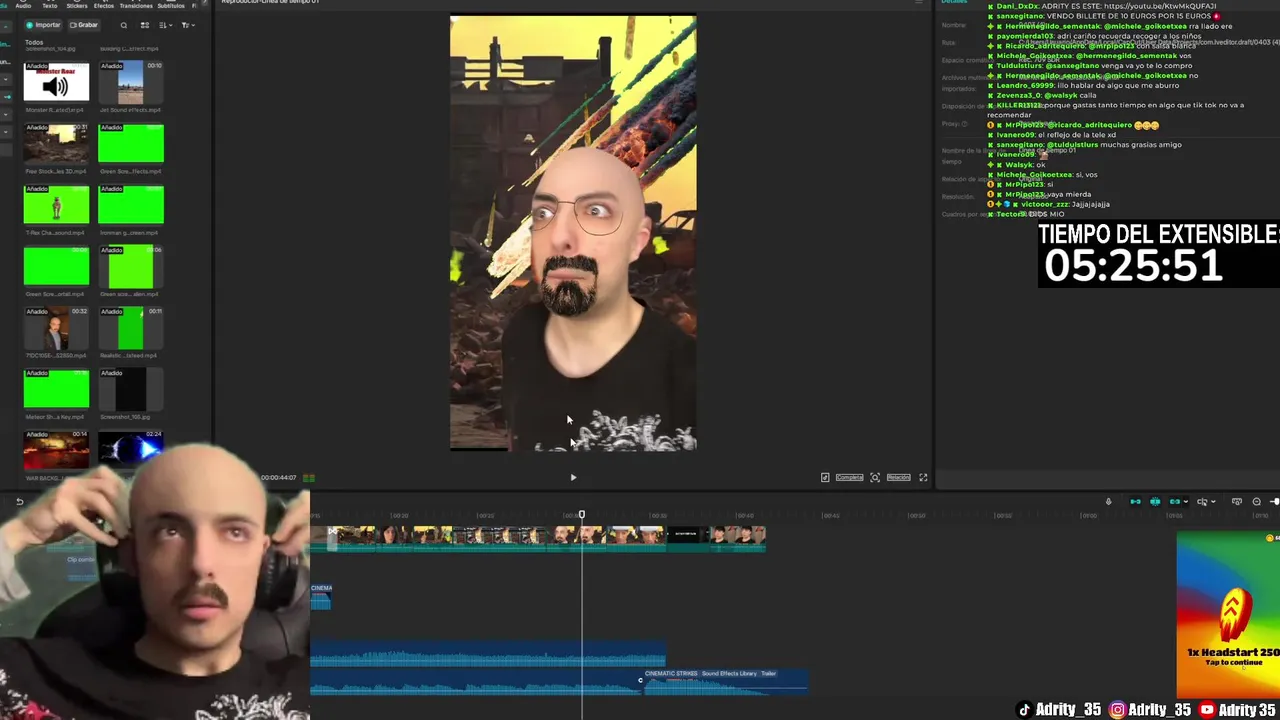Image resolution: width=1280 pixels, height=720 pixels.
Task: Switch the media grid view icon
Action: (x=145, y=25)
